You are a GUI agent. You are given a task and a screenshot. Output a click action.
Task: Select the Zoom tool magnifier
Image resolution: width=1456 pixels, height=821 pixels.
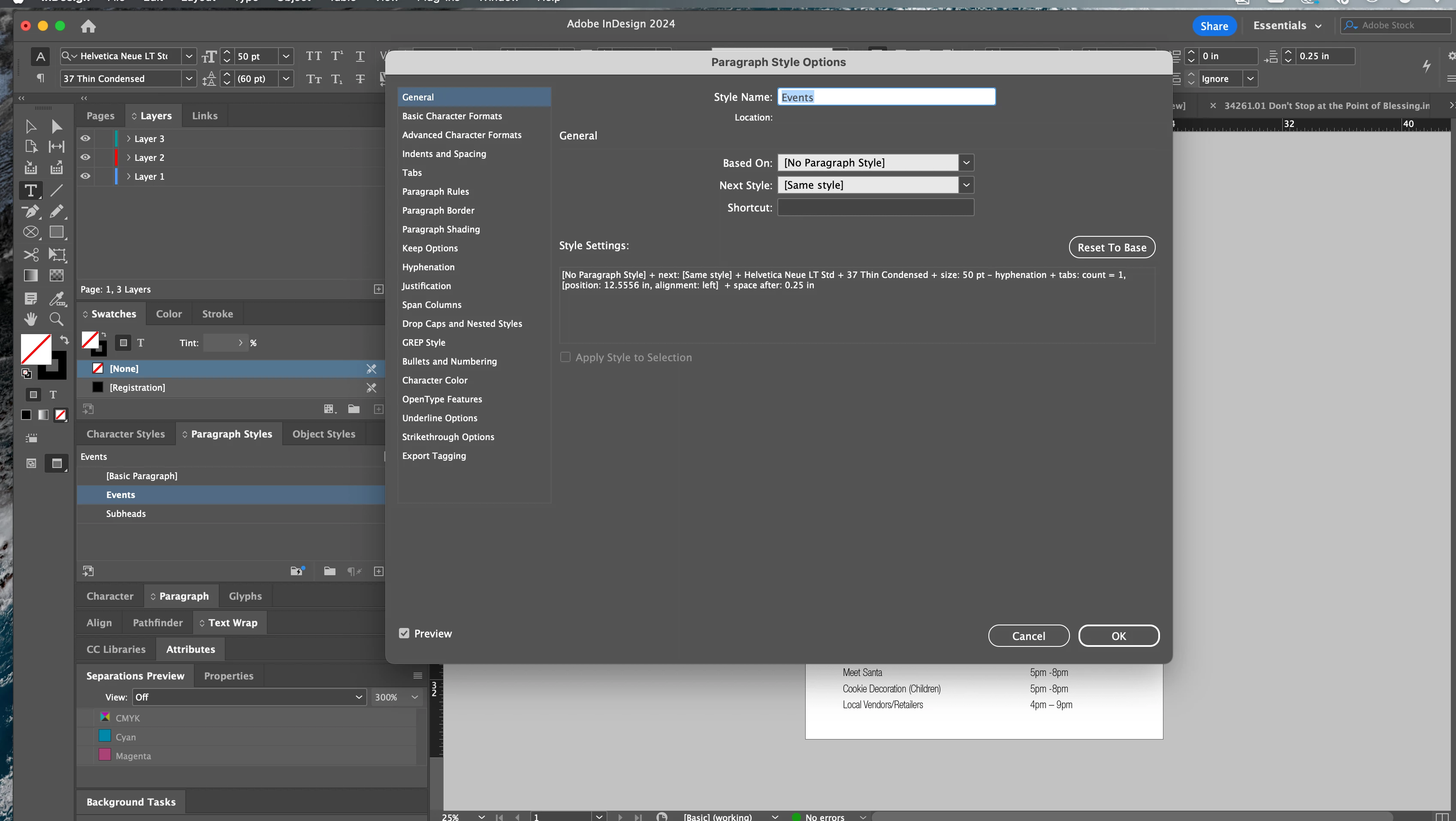(57, 319)
